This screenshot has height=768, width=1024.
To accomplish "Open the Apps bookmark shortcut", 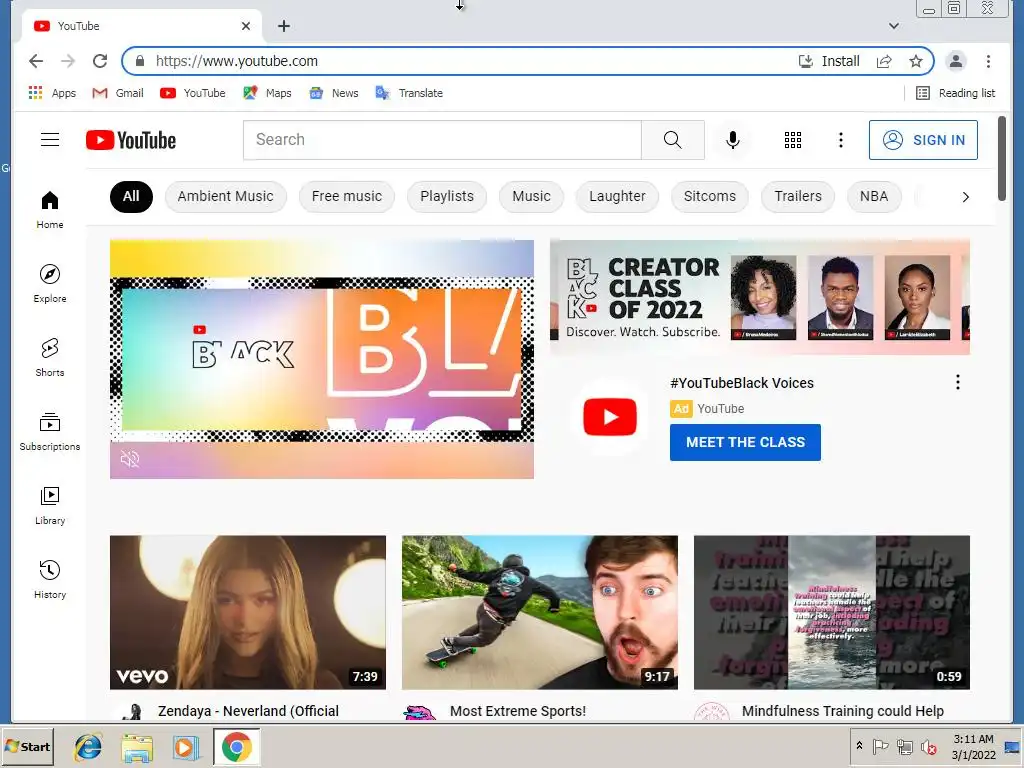I will (52, 93).
